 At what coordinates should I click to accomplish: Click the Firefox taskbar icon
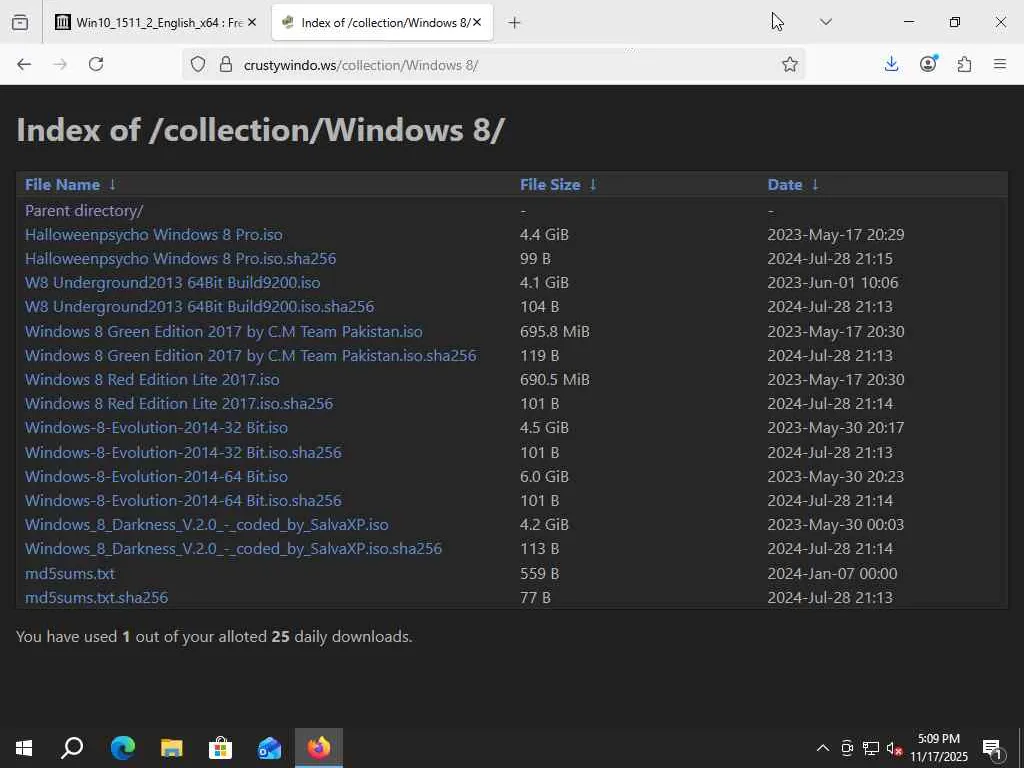point(319,747)
